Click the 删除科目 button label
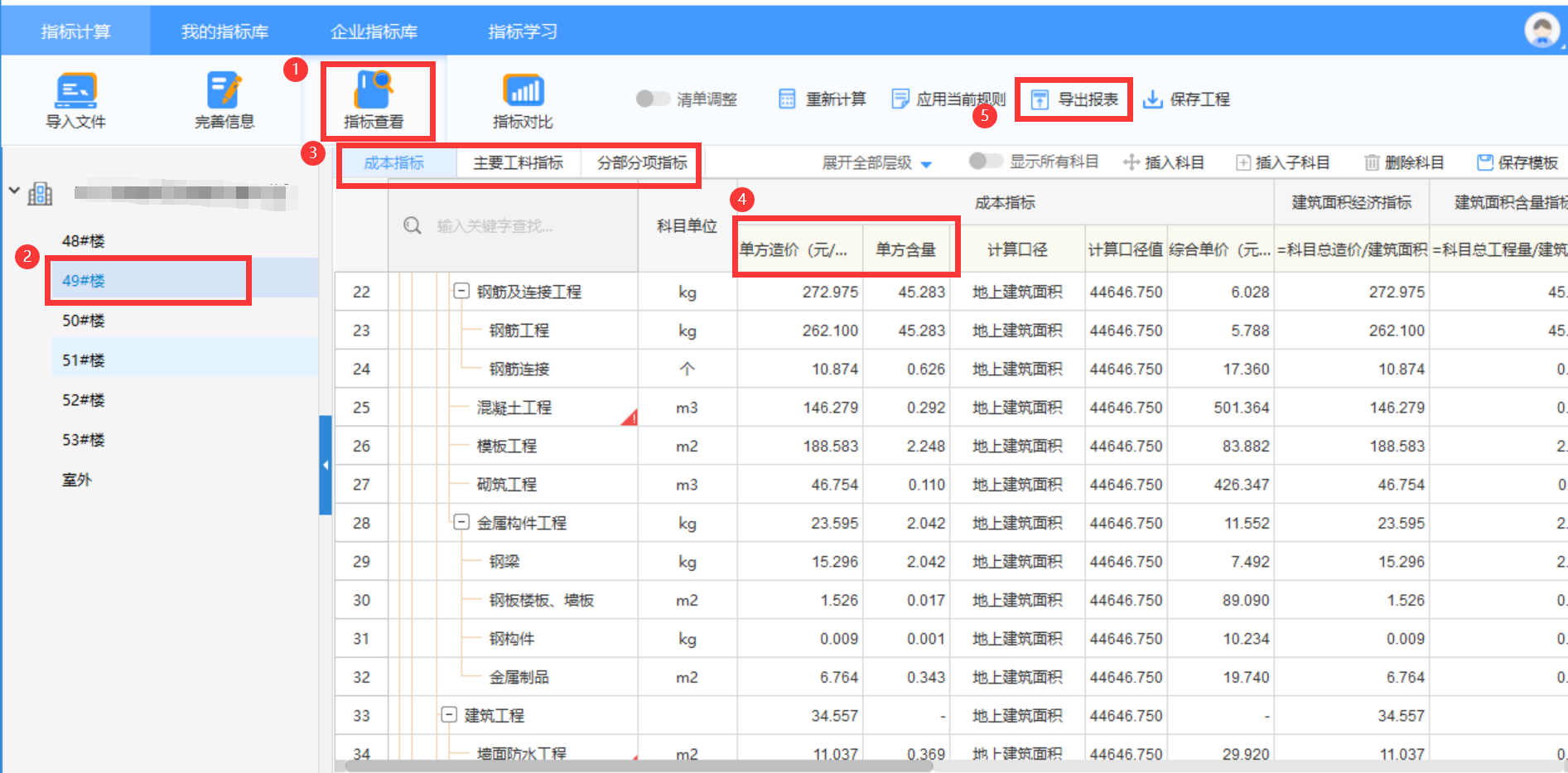The width and height of the screenshot is (1568, 773). (1415, 162)
